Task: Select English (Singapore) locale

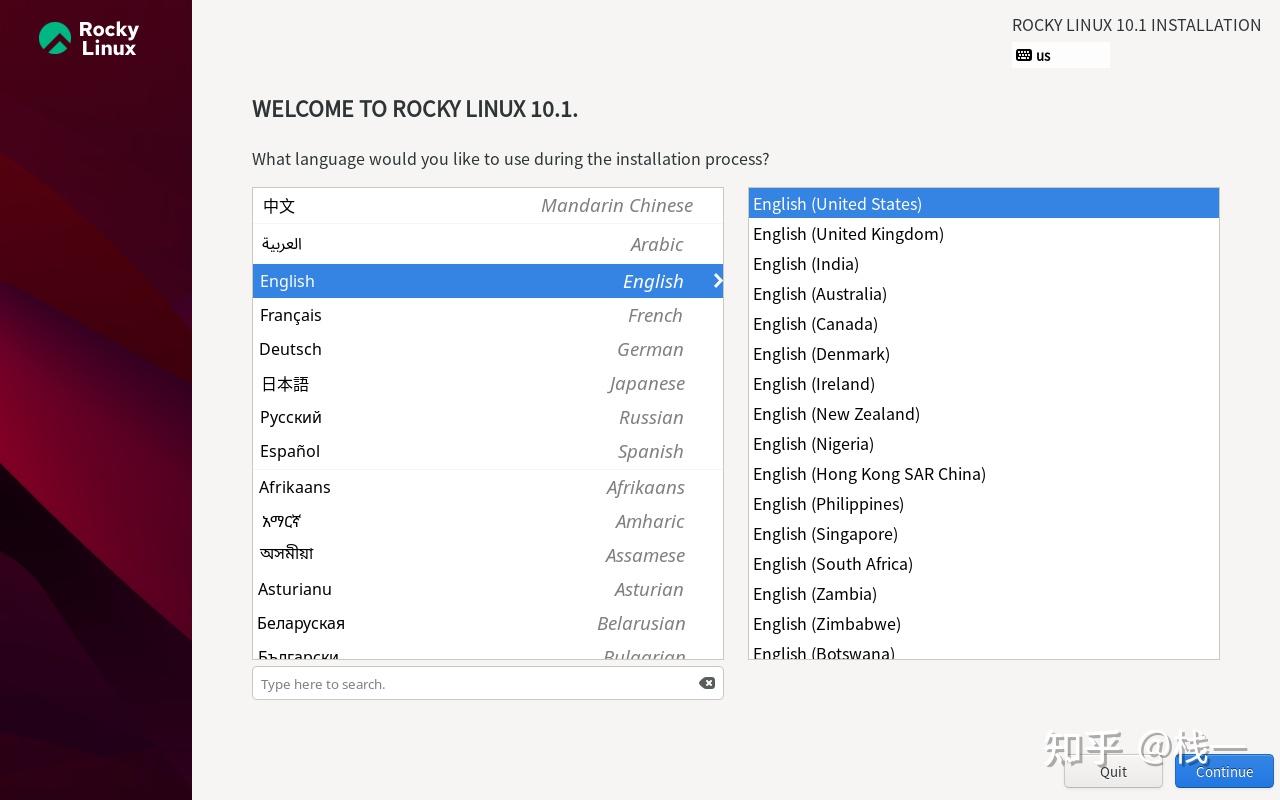Action: point(984,533)
